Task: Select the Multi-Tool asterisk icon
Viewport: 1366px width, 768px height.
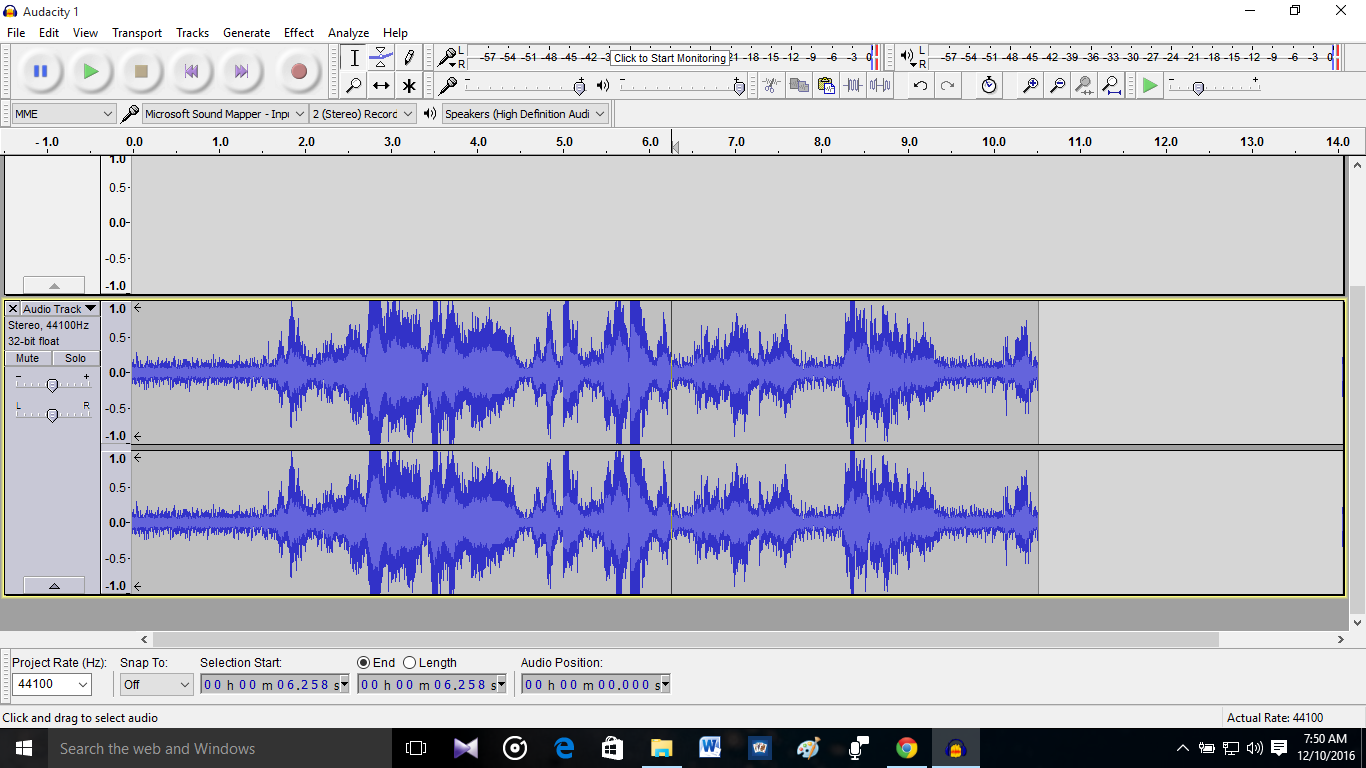Action: pos(408,86)
